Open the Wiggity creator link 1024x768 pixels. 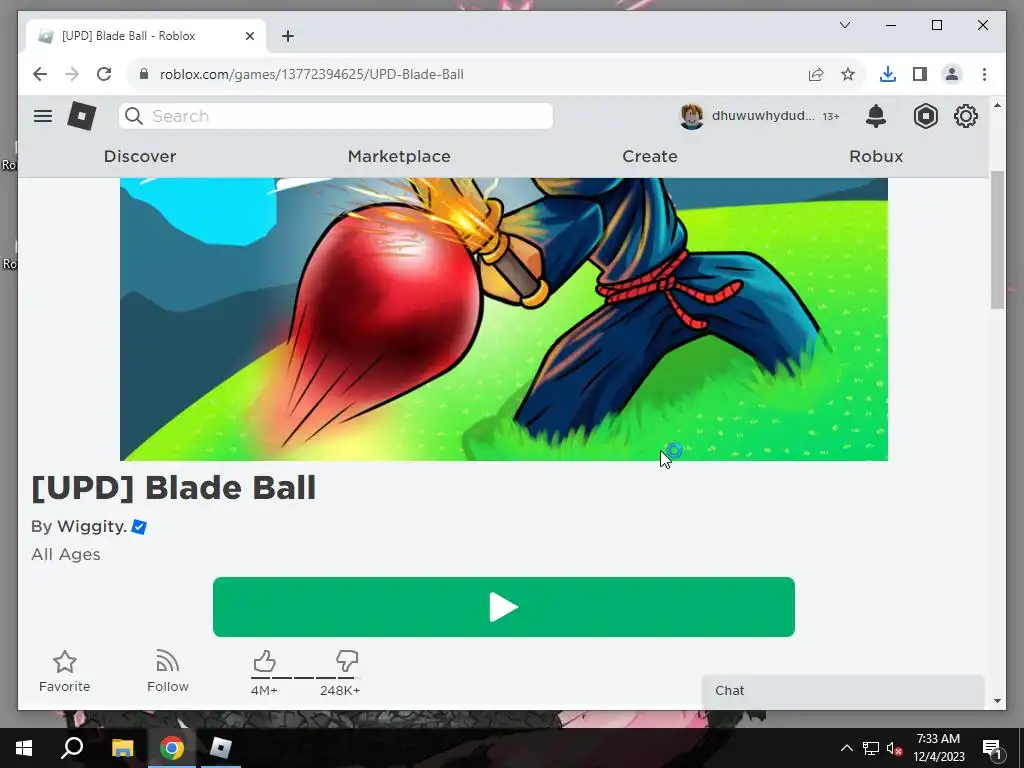point(92,526)
